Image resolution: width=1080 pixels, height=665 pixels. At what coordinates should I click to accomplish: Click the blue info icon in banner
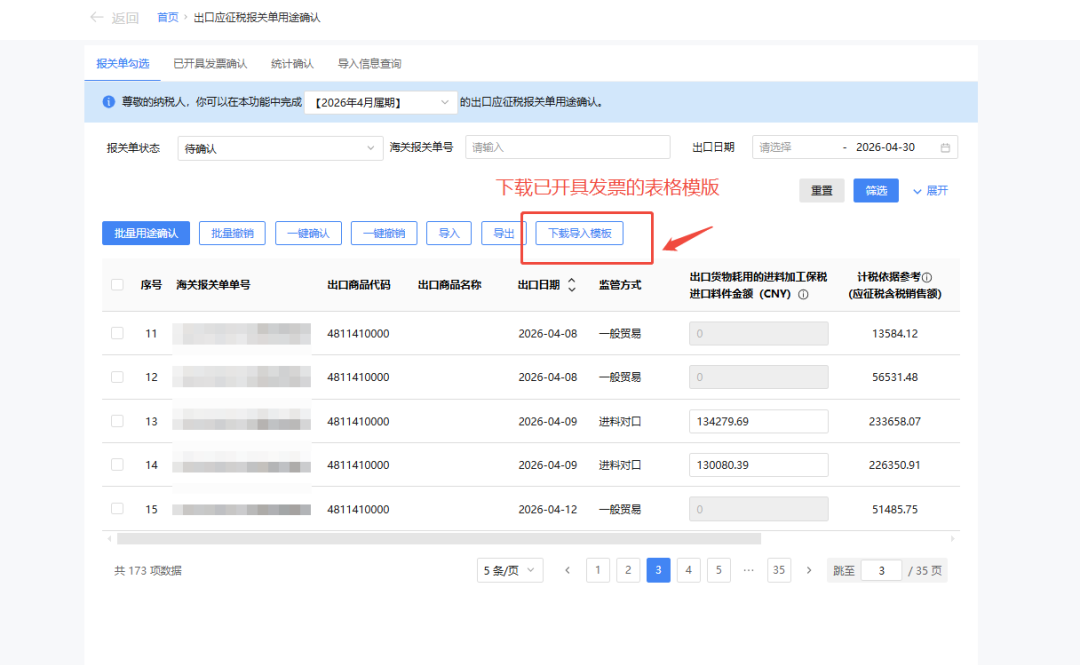(109, 102)
